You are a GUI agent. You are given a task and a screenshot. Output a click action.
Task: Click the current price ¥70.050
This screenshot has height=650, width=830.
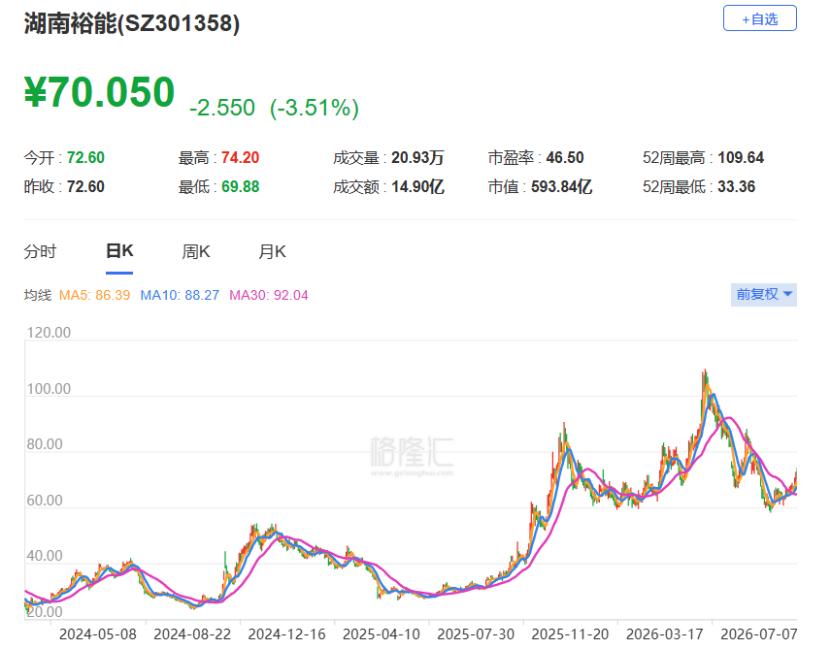coord(99,92)
